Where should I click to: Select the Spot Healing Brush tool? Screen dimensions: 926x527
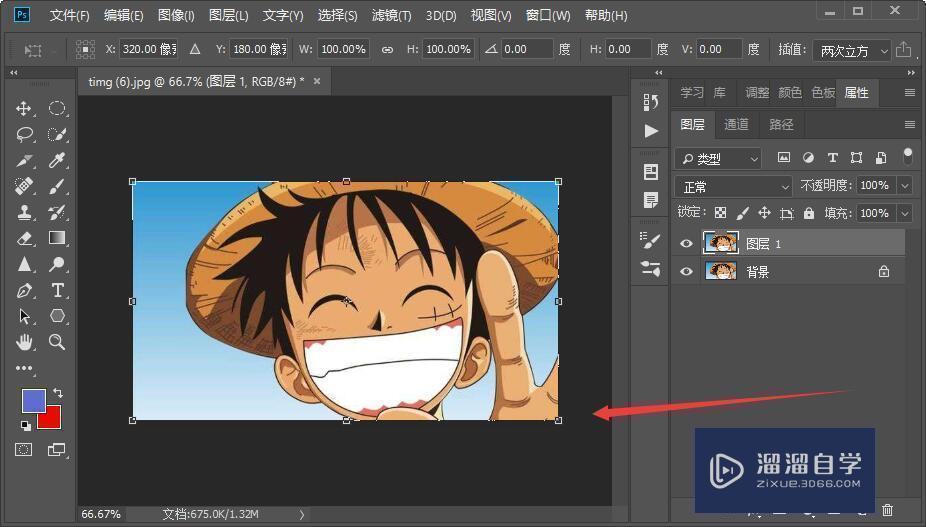click(24, 187)
